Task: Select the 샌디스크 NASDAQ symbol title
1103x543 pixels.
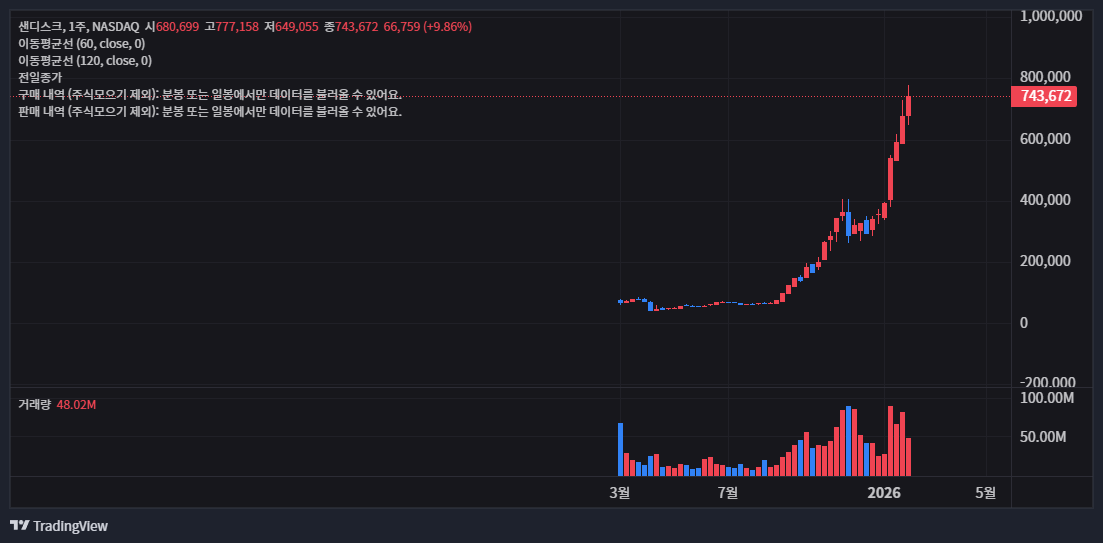Action: 78,26
